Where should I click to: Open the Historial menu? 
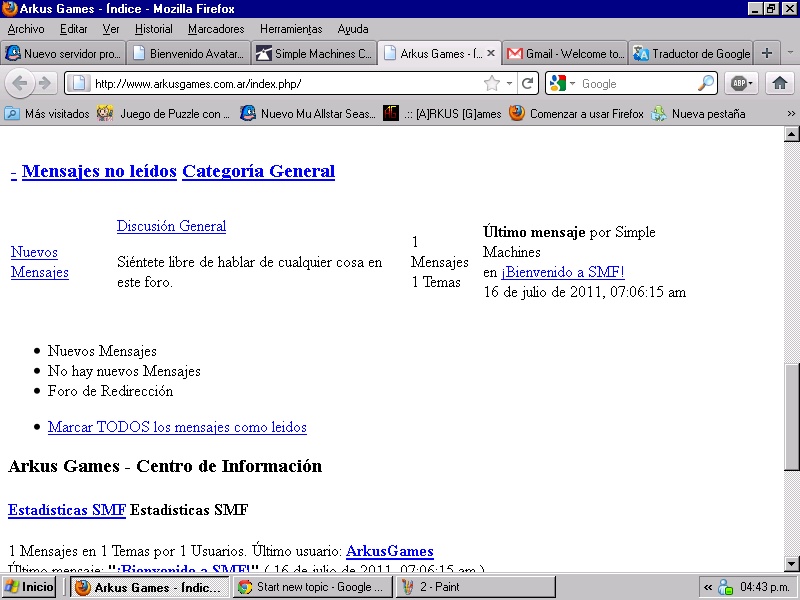[x=154, y=29]
